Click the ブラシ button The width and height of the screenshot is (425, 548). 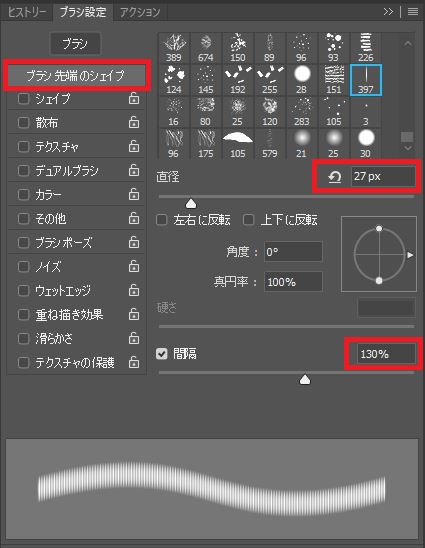pos(75,44)
